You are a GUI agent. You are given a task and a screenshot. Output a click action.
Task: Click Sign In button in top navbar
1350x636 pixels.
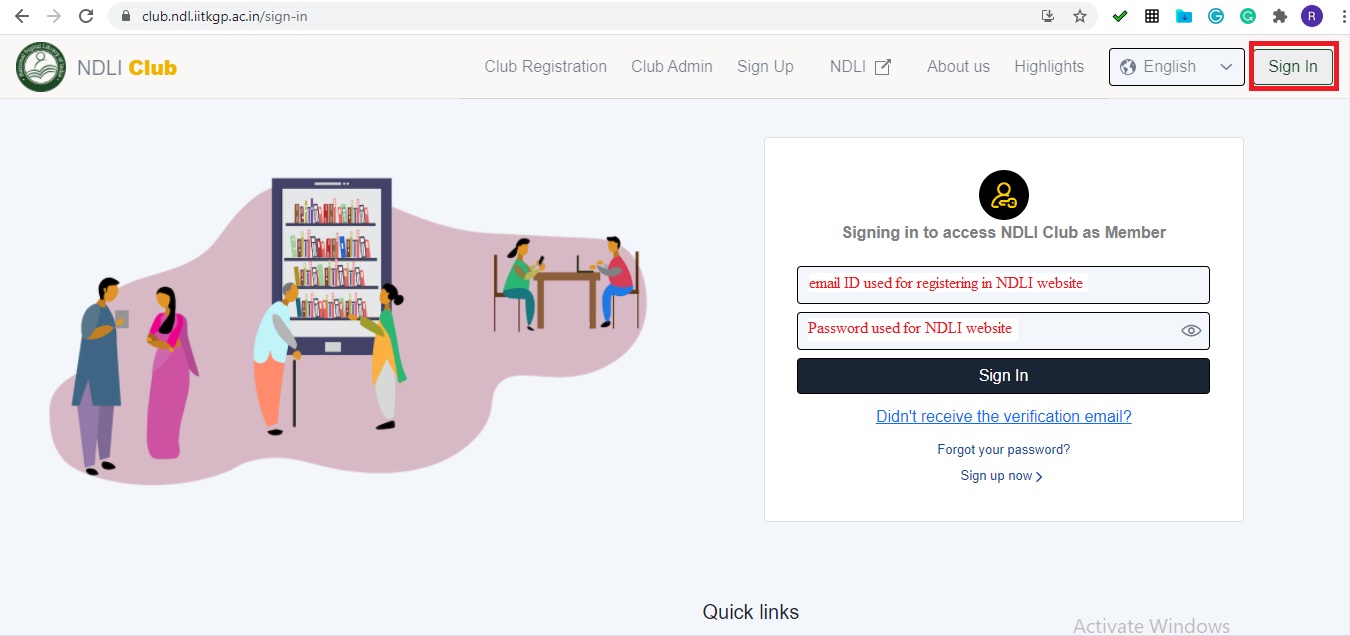click(x=1293, y=67)
